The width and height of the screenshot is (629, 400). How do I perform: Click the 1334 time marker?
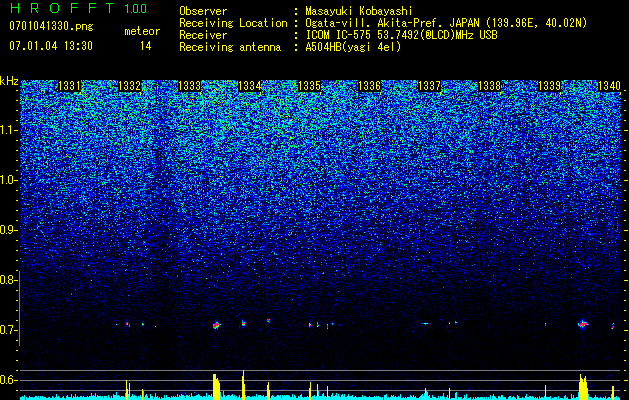point(250,86)
